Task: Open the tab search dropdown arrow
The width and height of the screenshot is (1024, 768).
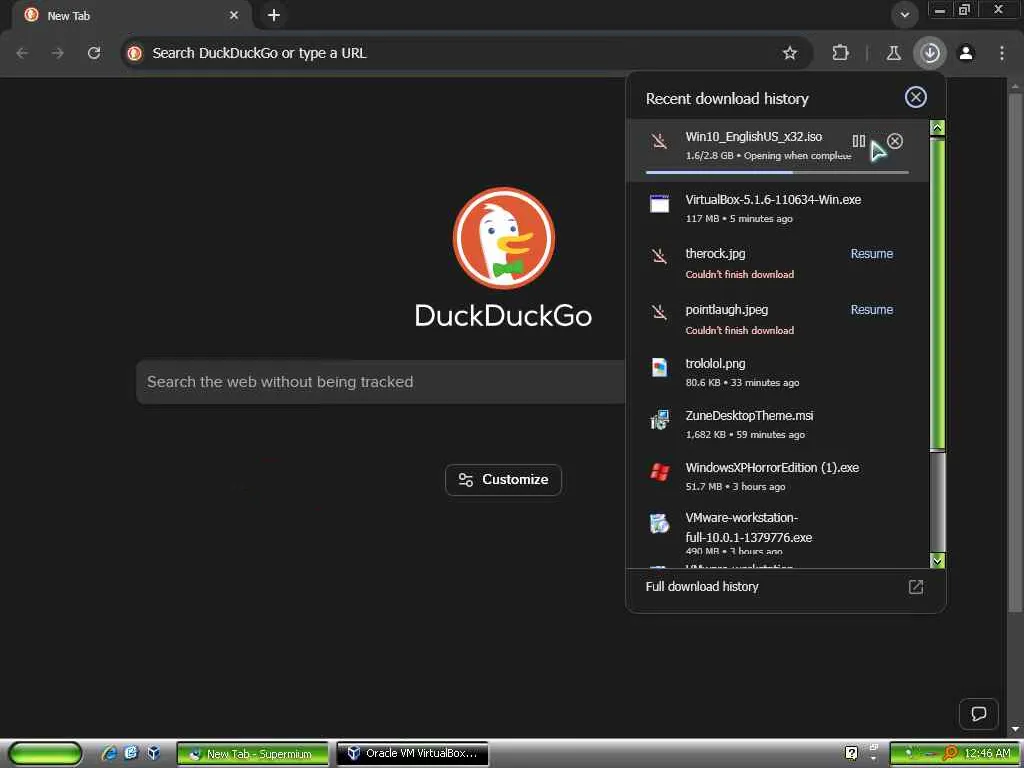Action: 904,15
